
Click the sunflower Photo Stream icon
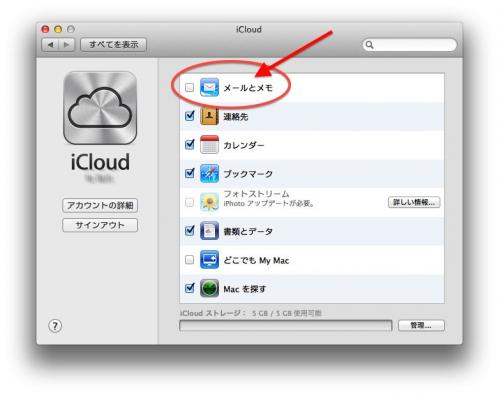pyautogui.click(x=209, y=202)
